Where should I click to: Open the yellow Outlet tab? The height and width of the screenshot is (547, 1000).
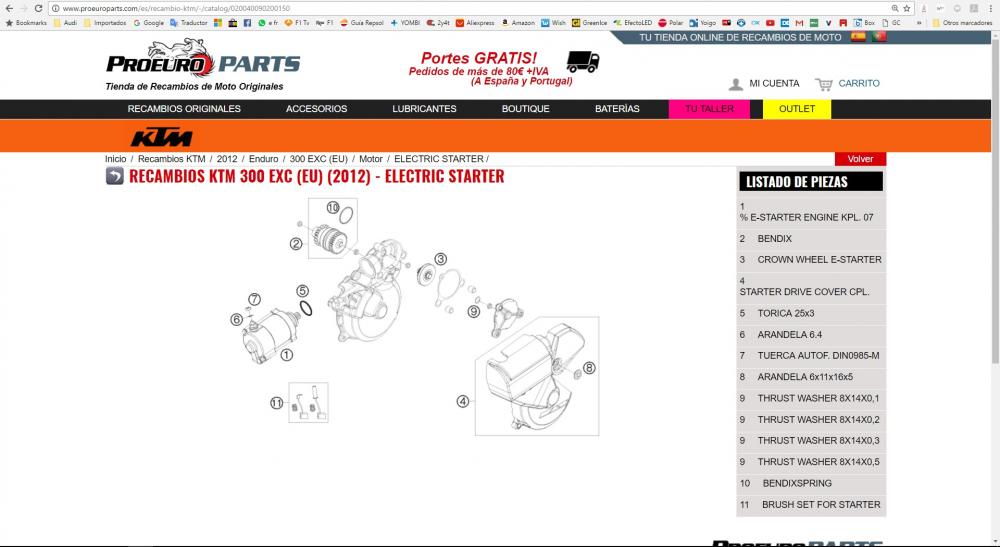click(x=797, y=109)
